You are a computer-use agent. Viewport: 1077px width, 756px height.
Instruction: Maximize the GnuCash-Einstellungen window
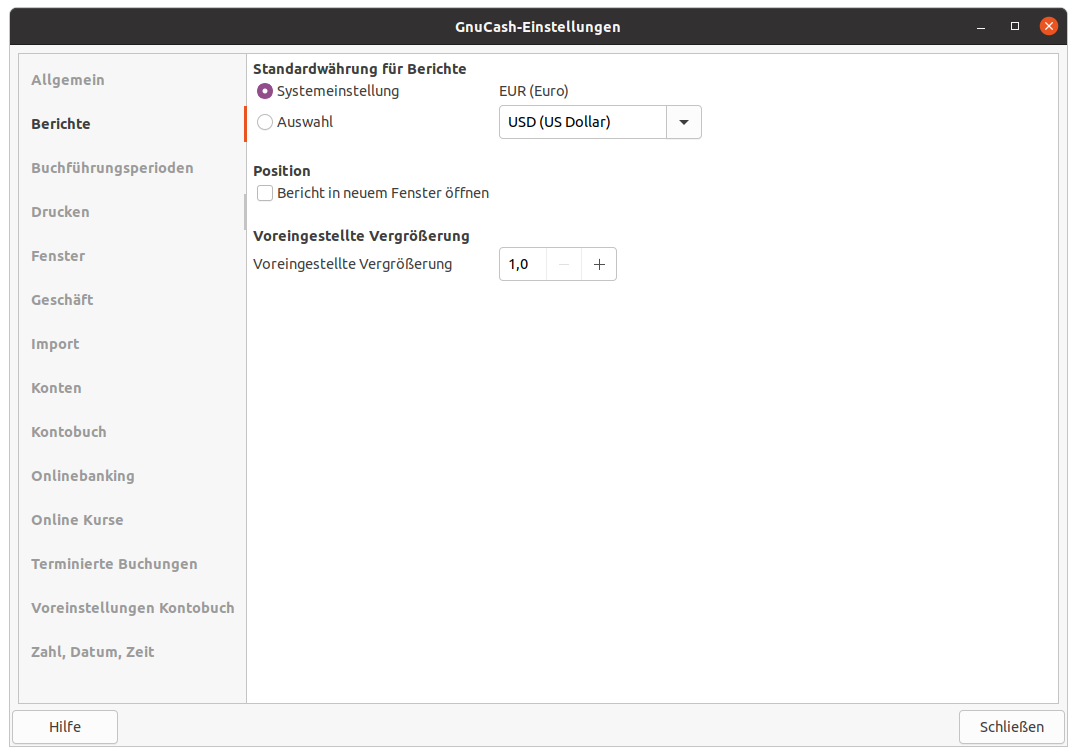tap(1015, 26)
